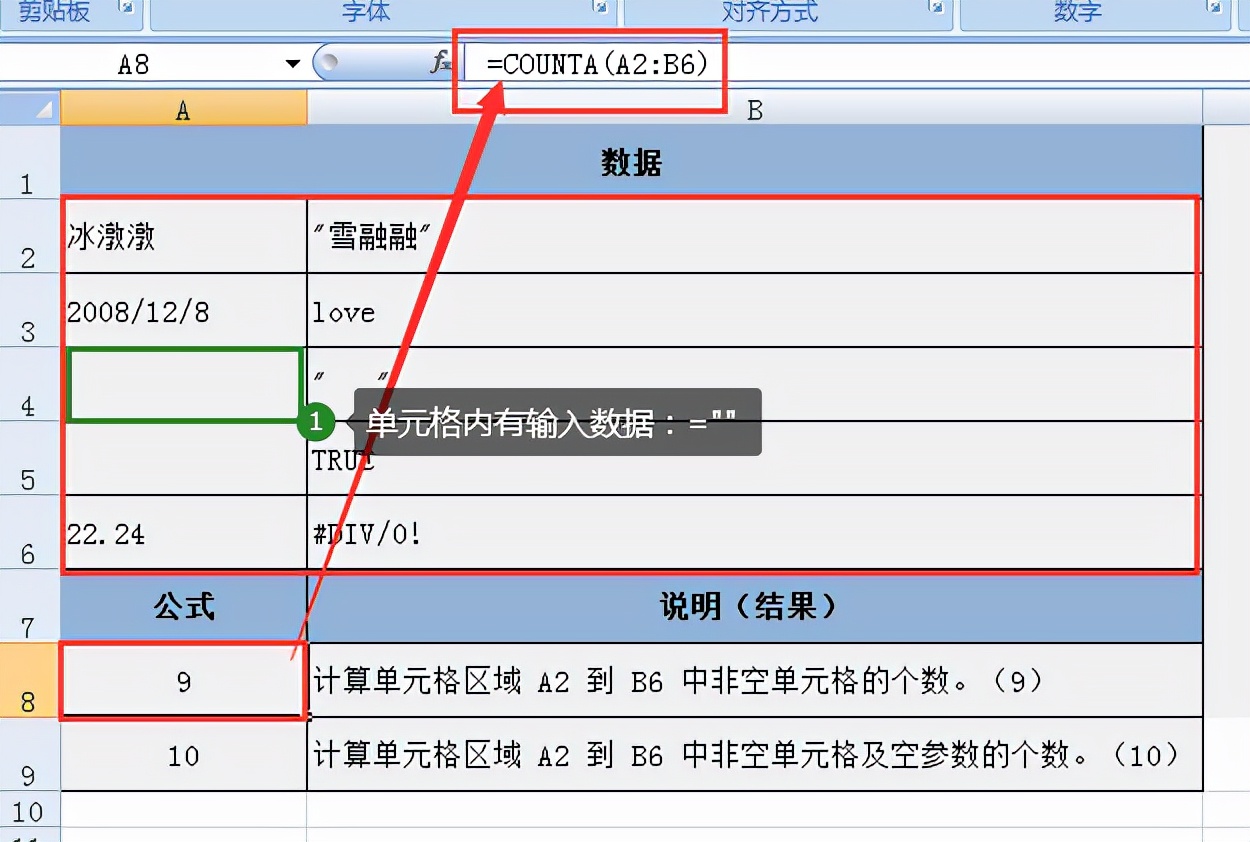
Task: Select the cell containing love
Action: pyautogui.click(x=755, y=310)
